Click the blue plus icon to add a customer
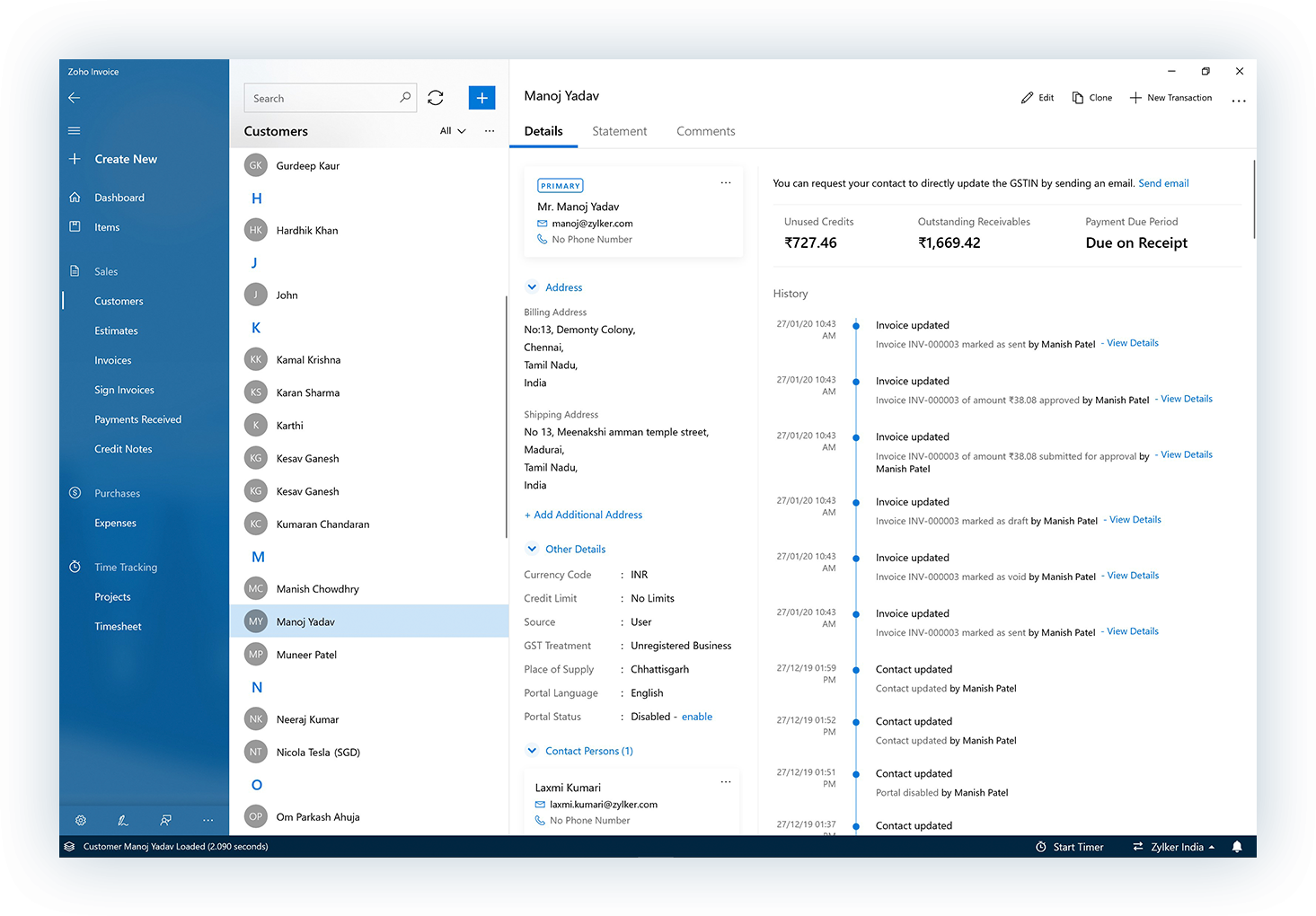Image resolution: width=1316 pixels, height=916 pixels. (481, 97)
